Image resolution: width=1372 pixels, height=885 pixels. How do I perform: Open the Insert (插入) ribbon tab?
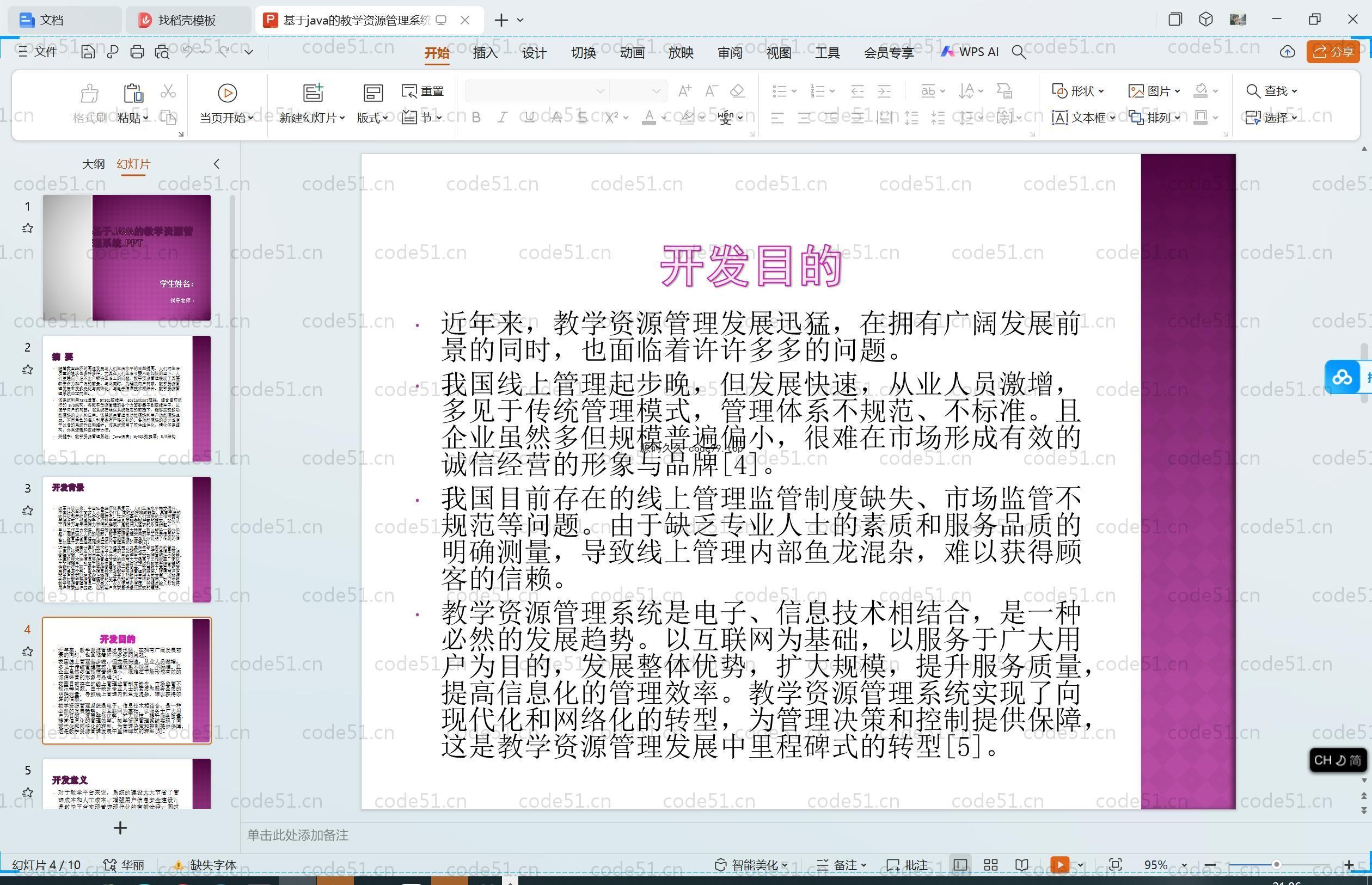point(485,52)
